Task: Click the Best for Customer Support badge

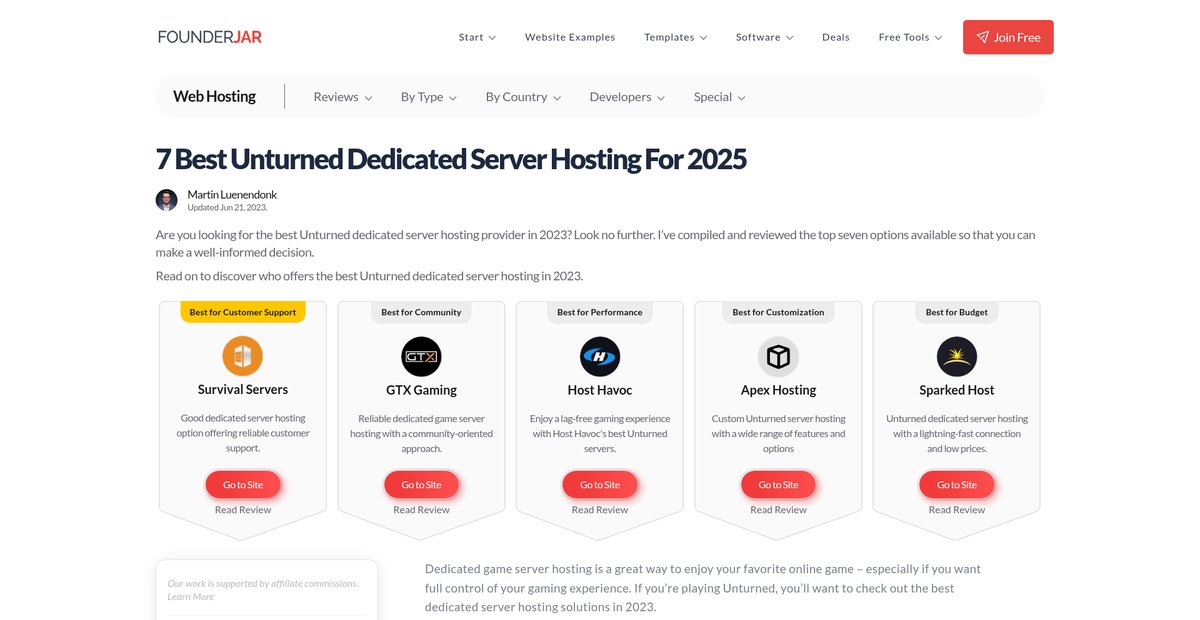Action: coord(243,312)
